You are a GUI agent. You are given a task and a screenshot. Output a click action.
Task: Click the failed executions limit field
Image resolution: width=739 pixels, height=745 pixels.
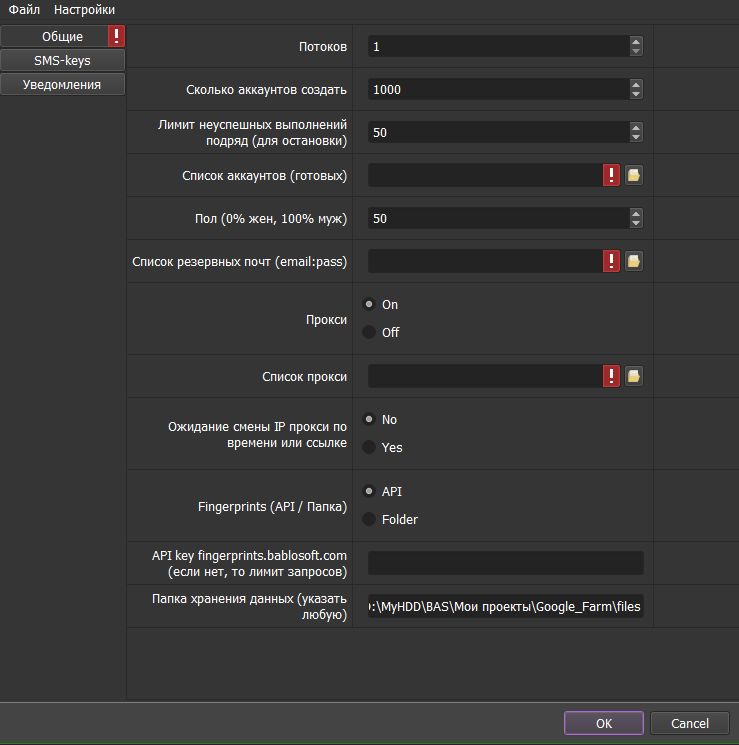[x=498, y=133]
